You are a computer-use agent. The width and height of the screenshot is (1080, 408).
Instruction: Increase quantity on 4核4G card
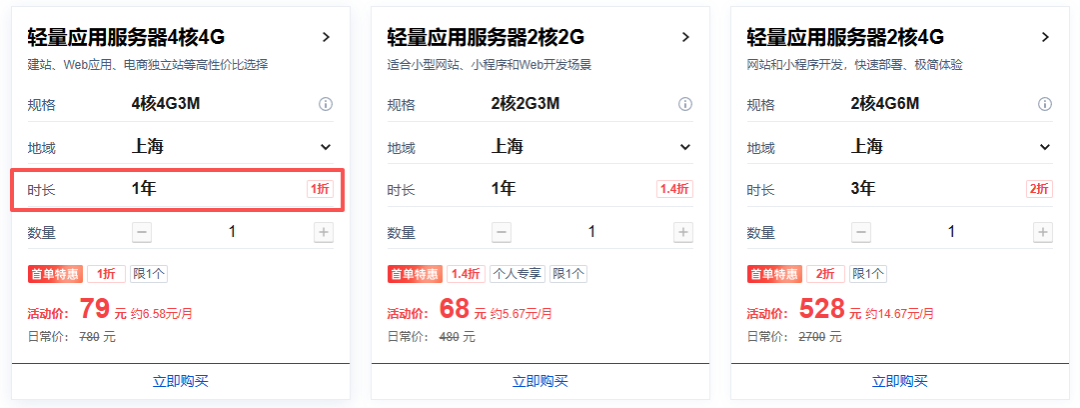[x=324, y=232]
